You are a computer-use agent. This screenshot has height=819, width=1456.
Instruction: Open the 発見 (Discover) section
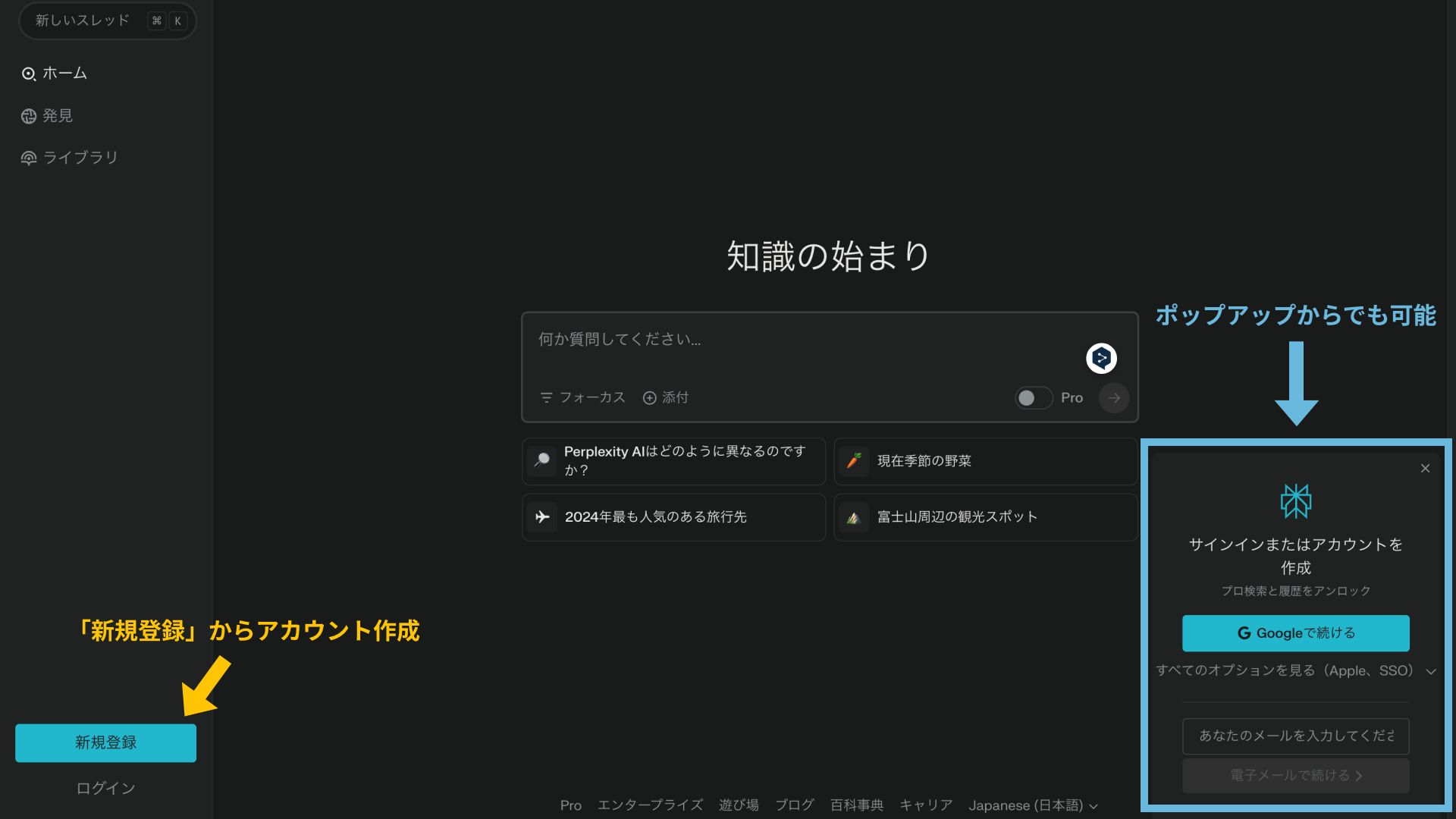pos(57,115)
